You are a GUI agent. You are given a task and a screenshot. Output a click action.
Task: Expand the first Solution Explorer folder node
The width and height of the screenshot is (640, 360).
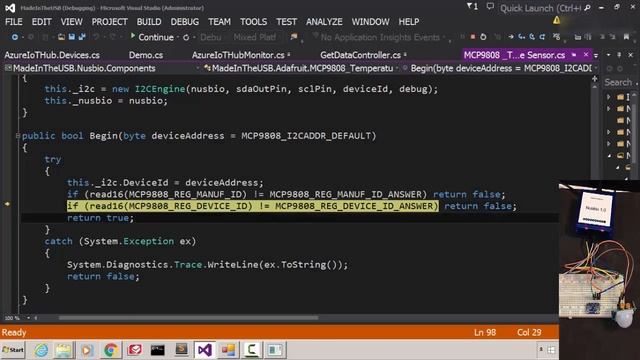[609, 97]
